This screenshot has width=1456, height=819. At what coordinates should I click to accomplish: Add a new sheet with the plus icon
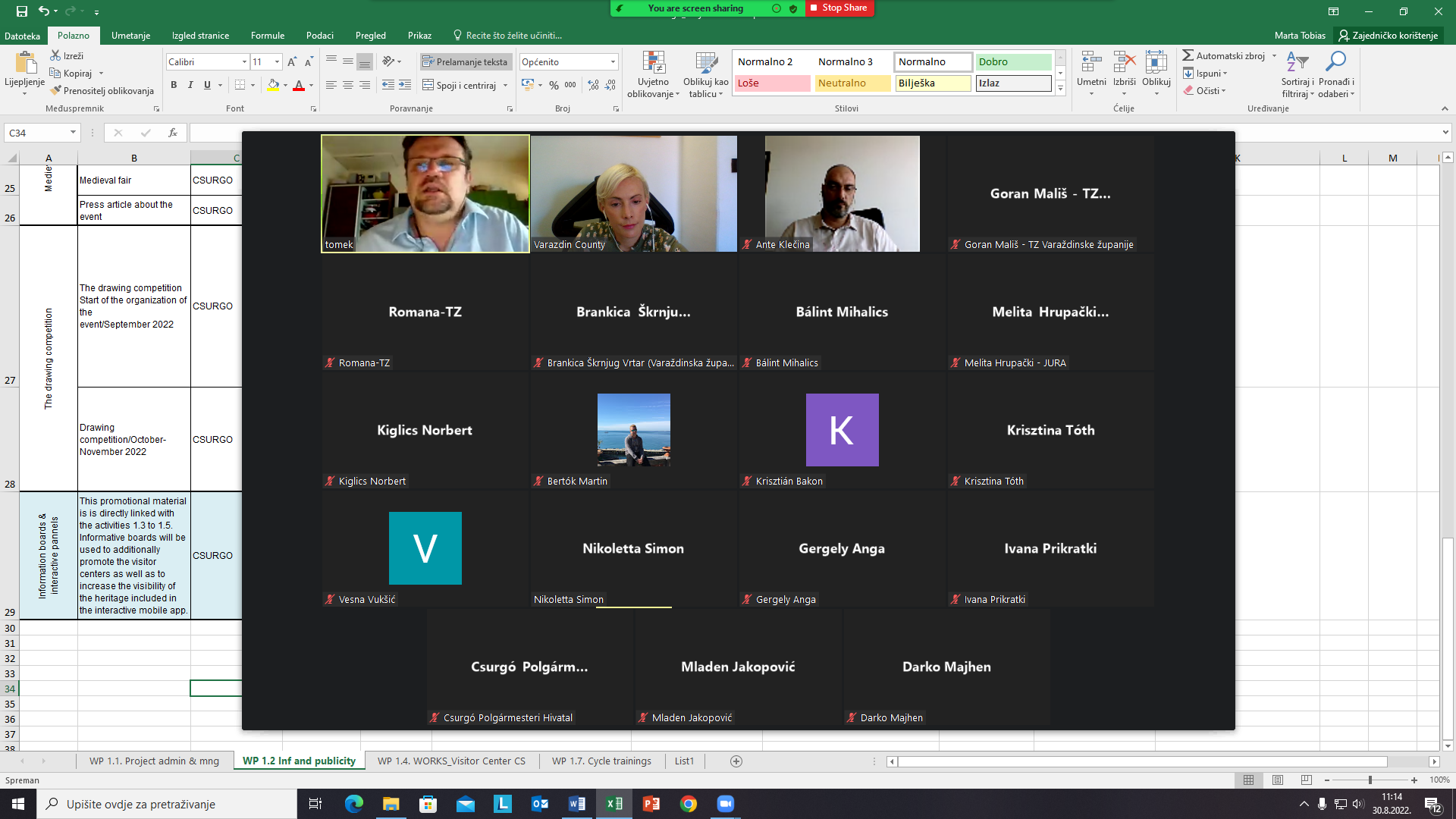click(x=736, y=761)
